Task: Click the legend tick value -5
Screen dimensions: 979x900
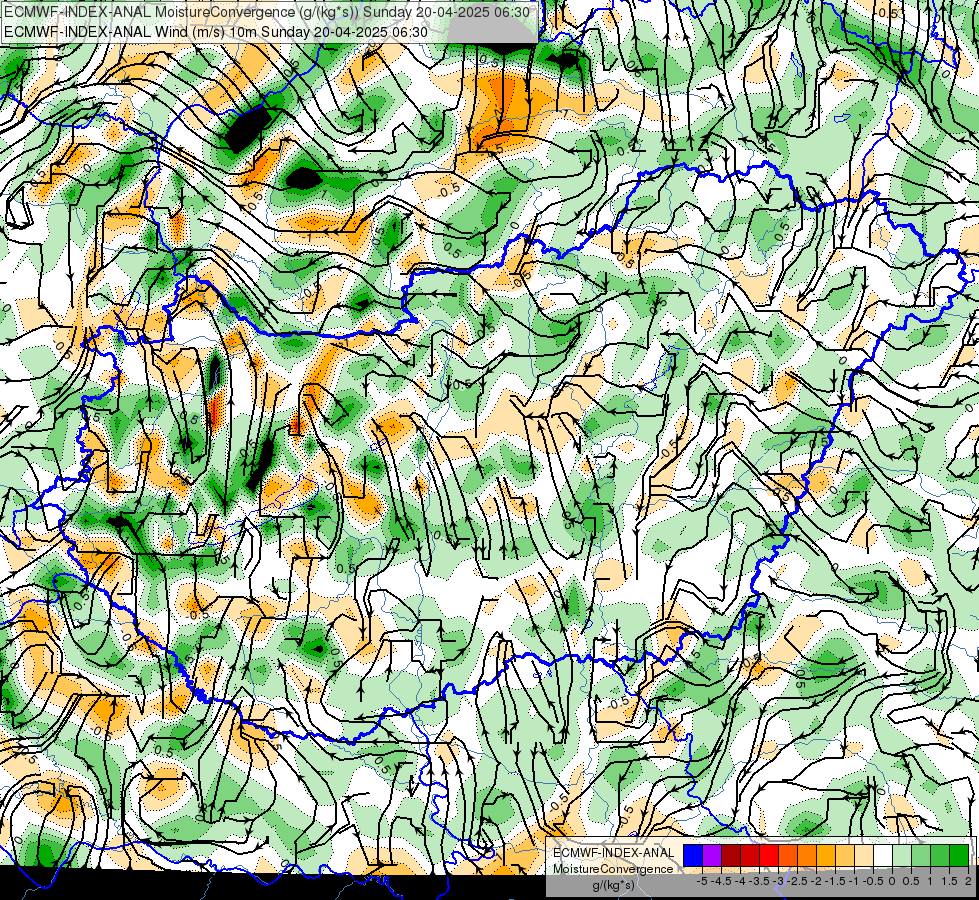Action: point(702,881)
